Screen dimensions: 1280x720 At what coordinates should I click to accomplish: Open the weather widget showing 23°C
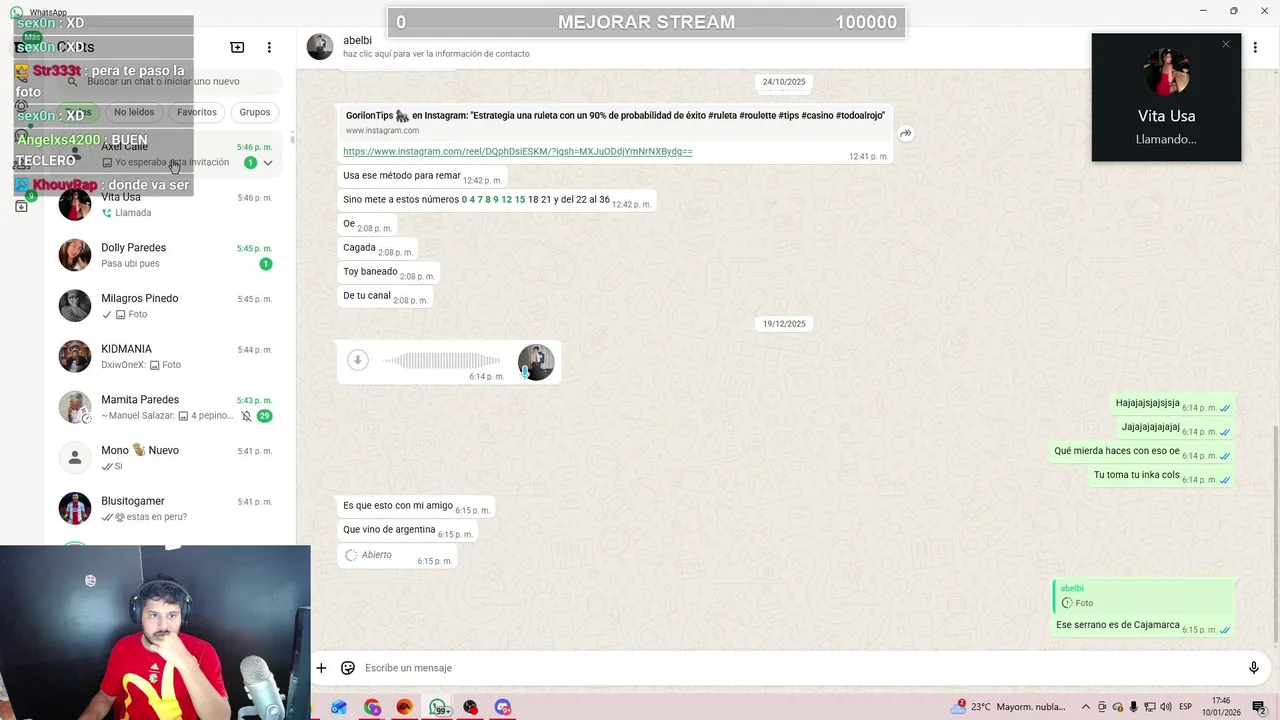pos(1010,707)
